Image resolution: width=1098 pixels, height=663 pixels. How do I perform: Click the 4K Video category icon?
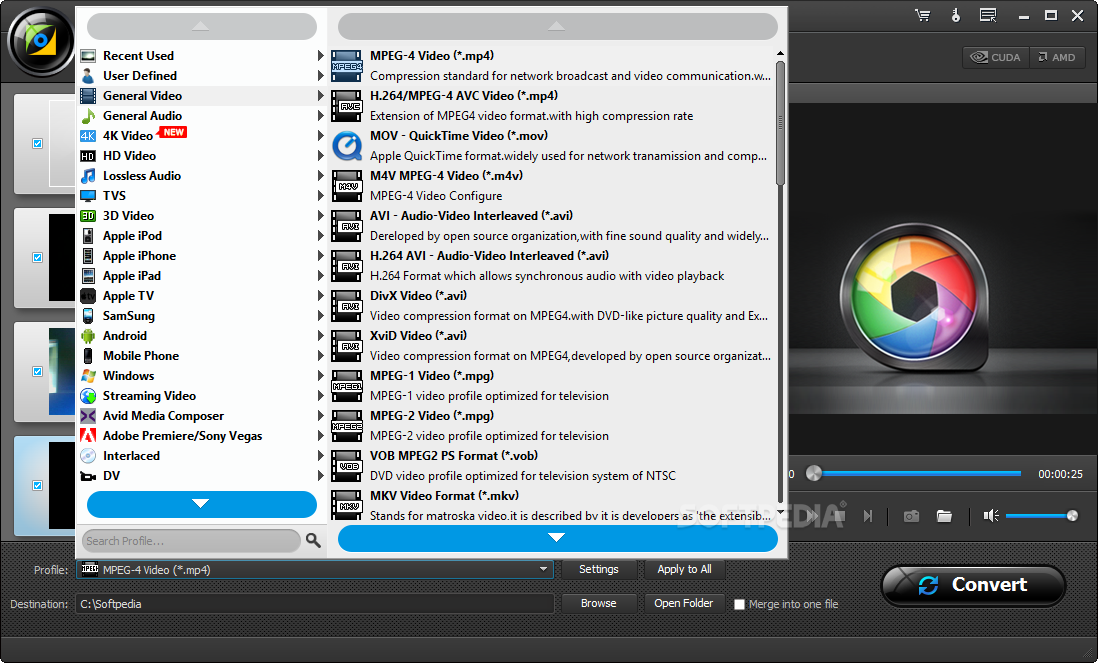tap(88, 136)
